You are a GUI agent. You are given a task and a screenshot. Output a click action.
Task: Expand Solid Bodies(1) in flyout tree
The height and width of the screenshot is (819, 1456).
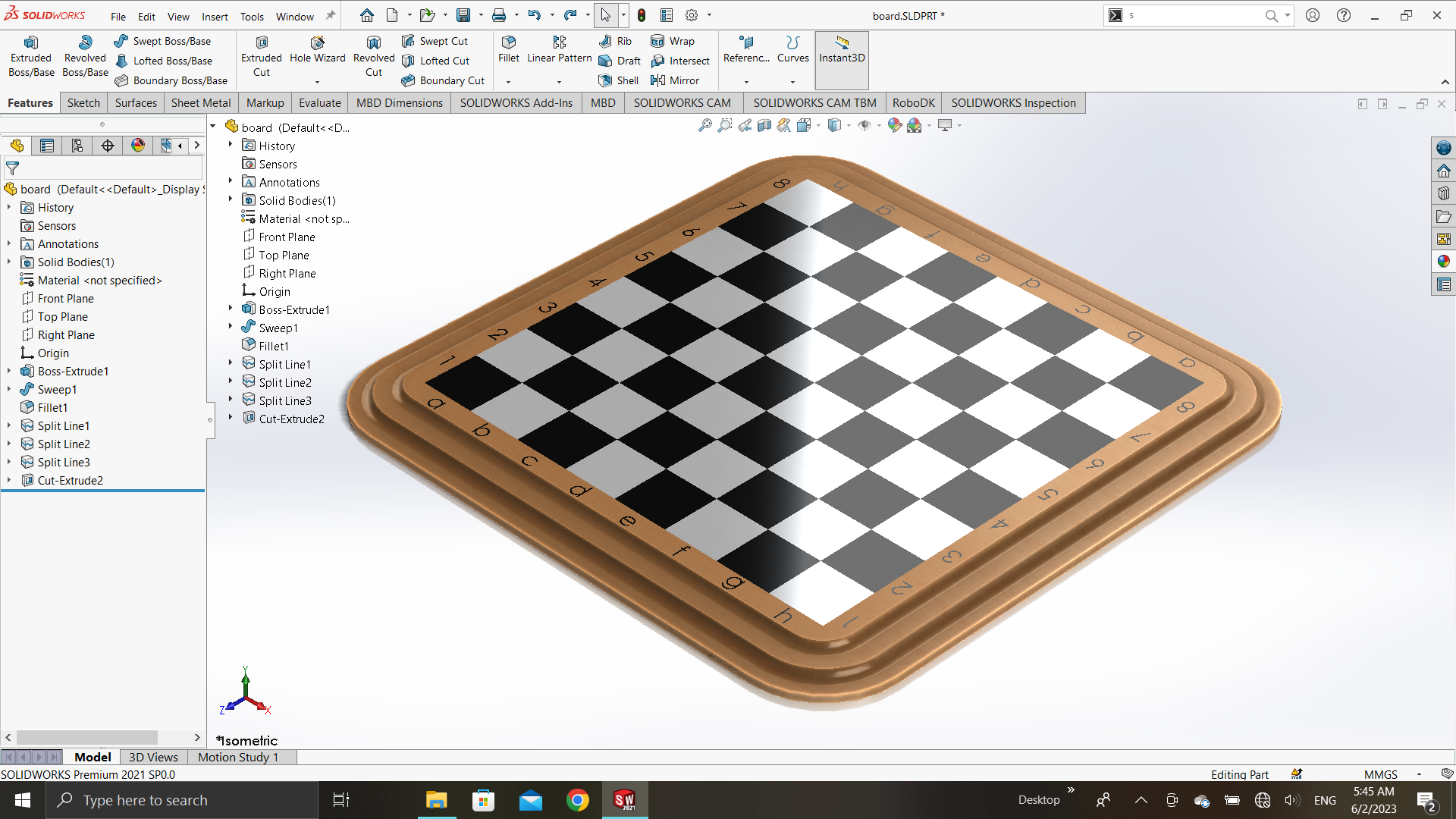pyautogui.click(x=231, y=200)
